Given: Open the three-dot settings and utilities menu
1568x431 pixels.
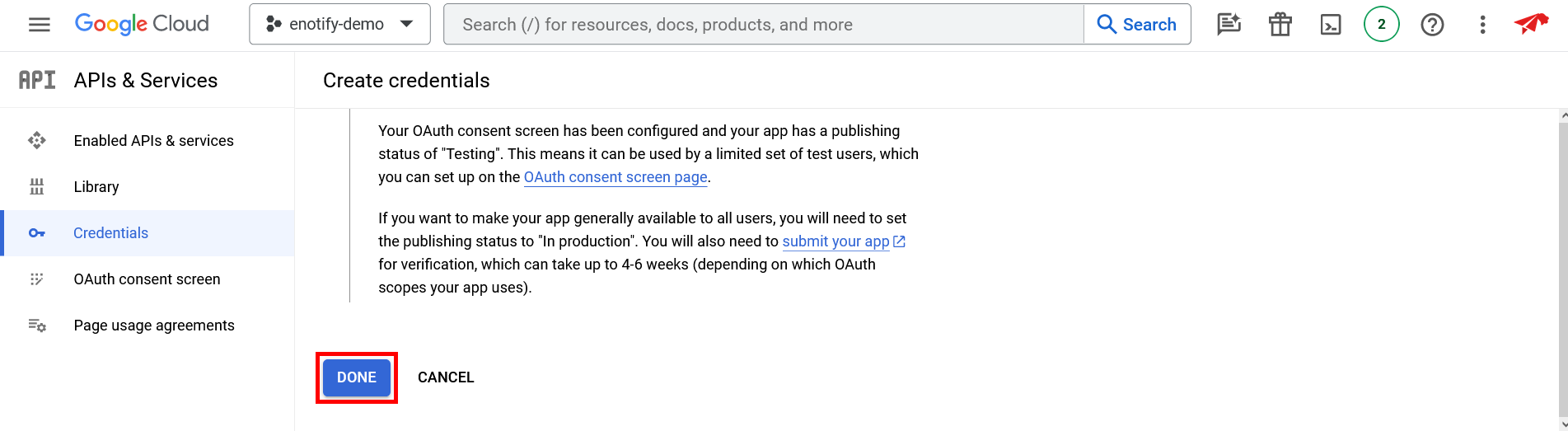Looking at the screenshot, I should point(1482,25).
